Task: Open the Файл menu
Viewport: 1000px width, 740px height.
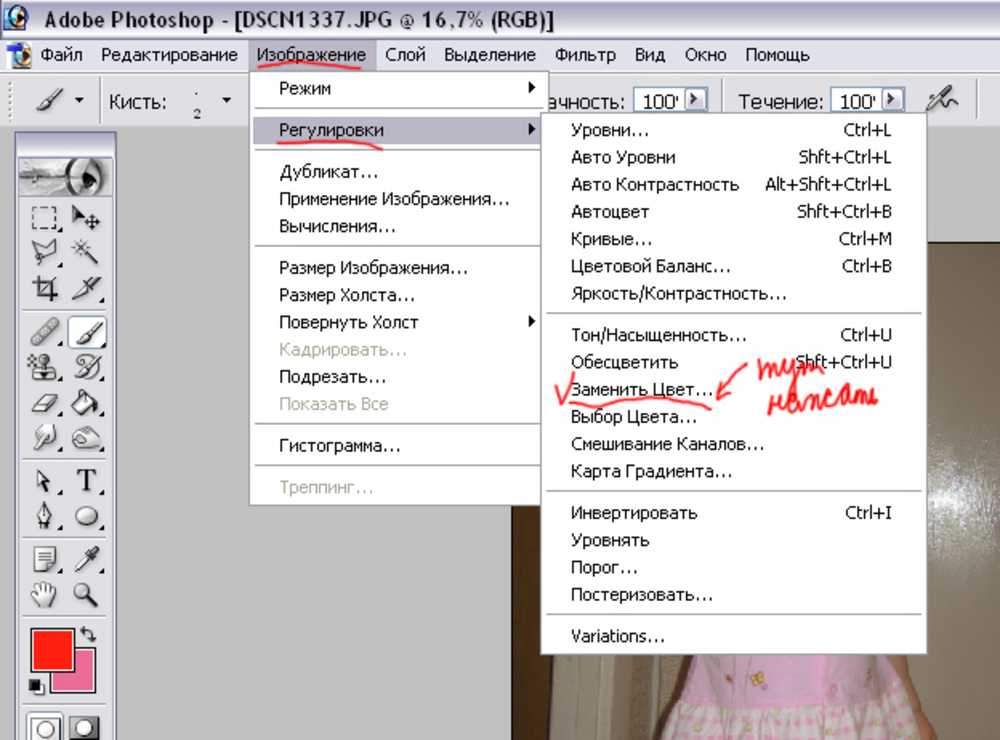Action: 61,55
